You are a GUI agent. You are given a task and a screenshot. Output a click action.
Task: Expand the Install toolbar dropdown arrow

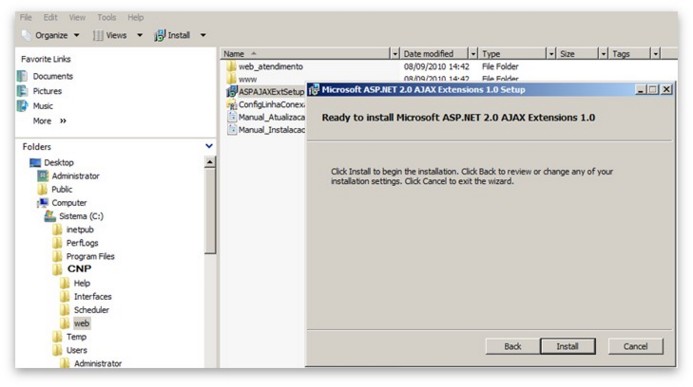pos(203,35)
